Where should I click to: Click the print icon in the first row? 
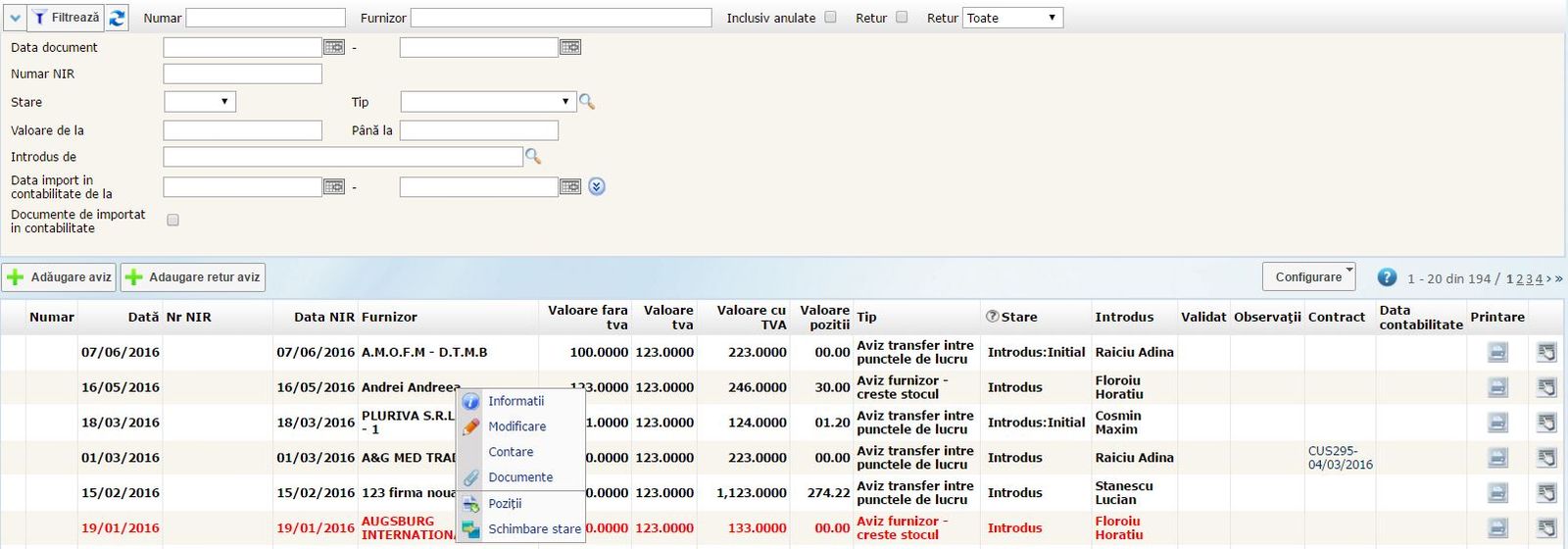point(1497,352)
